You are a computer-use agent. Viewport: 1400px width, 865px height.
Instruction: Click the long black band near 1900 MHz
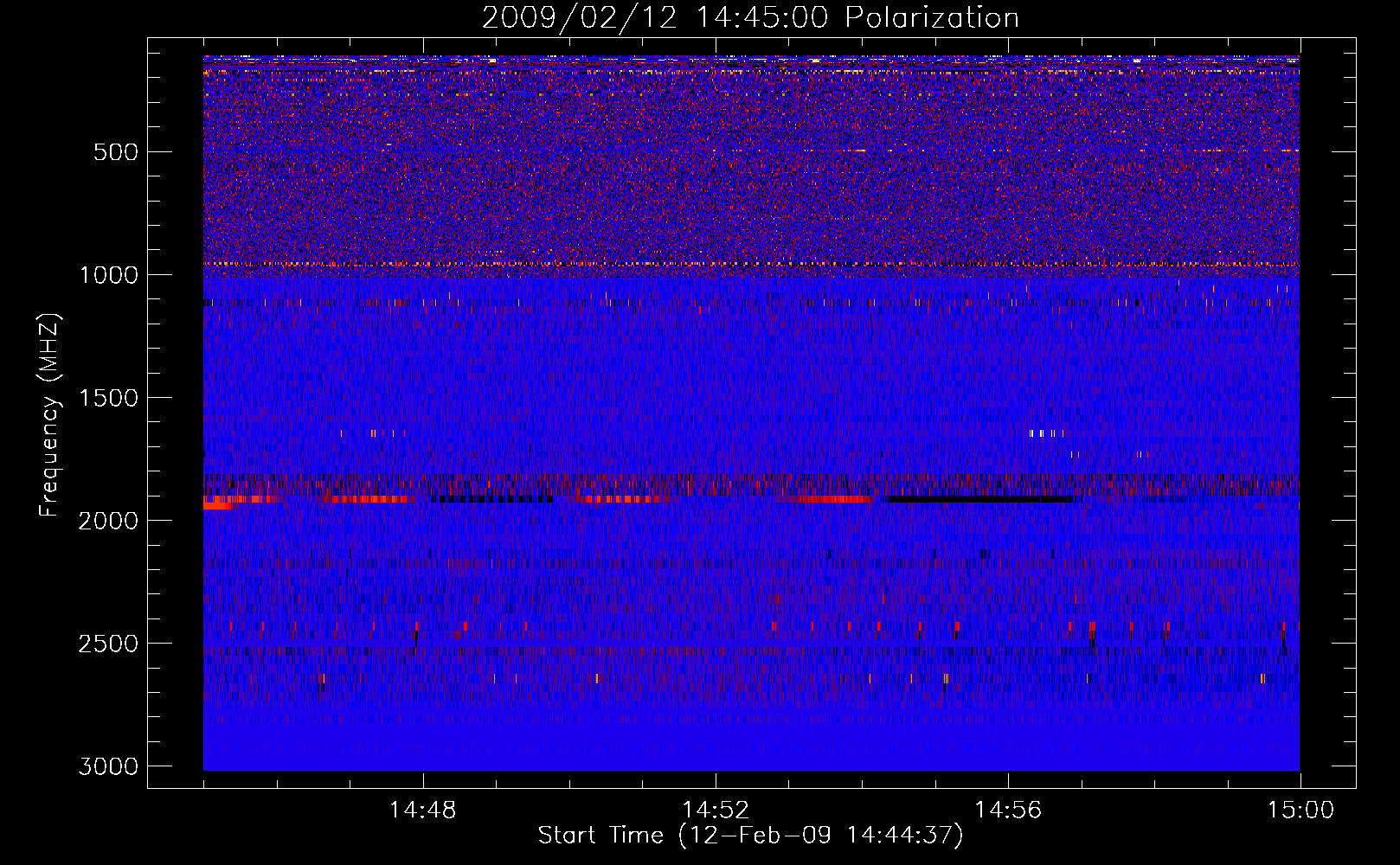[x=980, y=499]
